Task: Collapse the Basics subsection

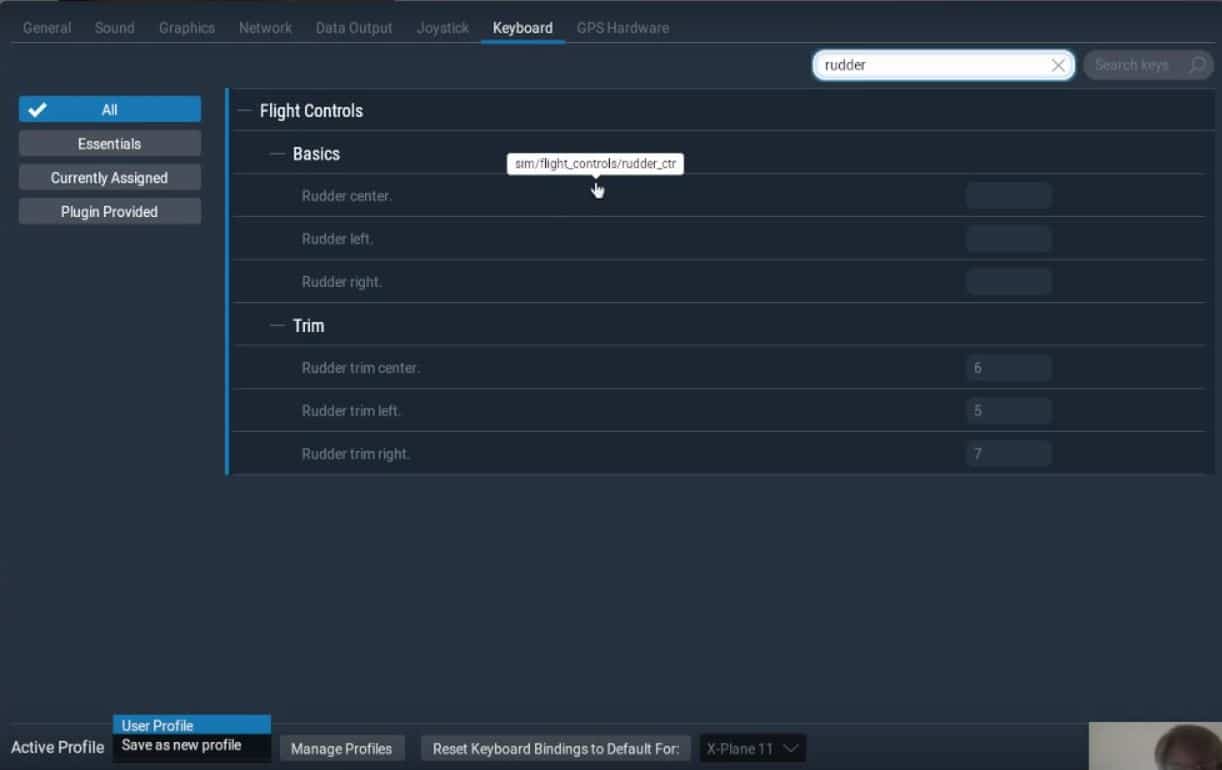Action: [278, 154]
